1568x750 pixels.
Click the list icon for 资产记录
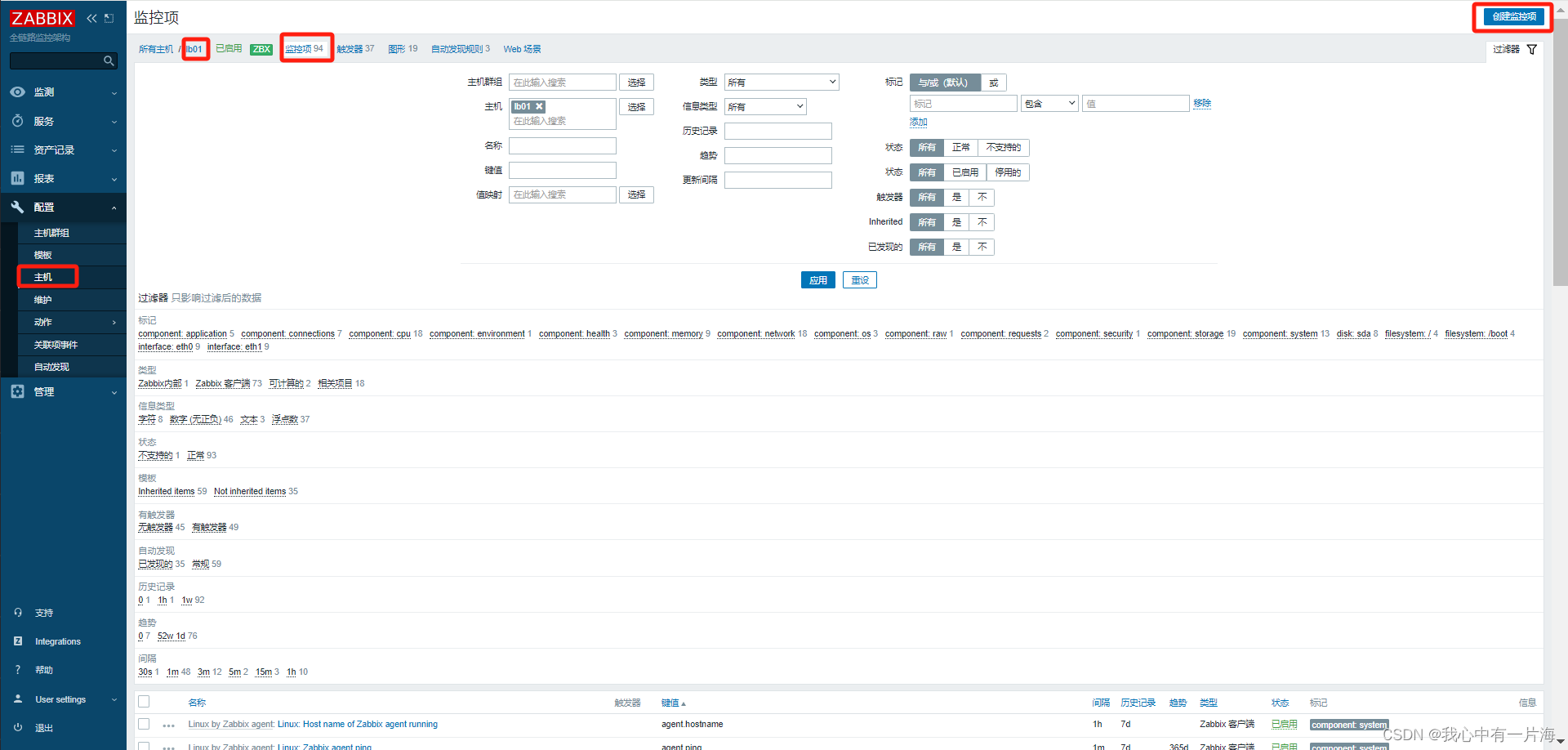click(17, 150)
